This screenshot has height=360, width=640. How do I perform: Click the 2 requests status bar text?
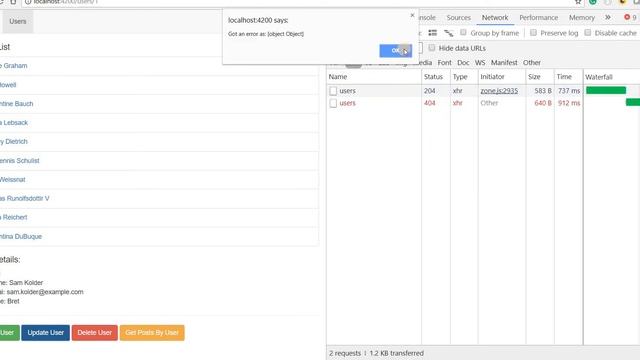coord(345,353)
